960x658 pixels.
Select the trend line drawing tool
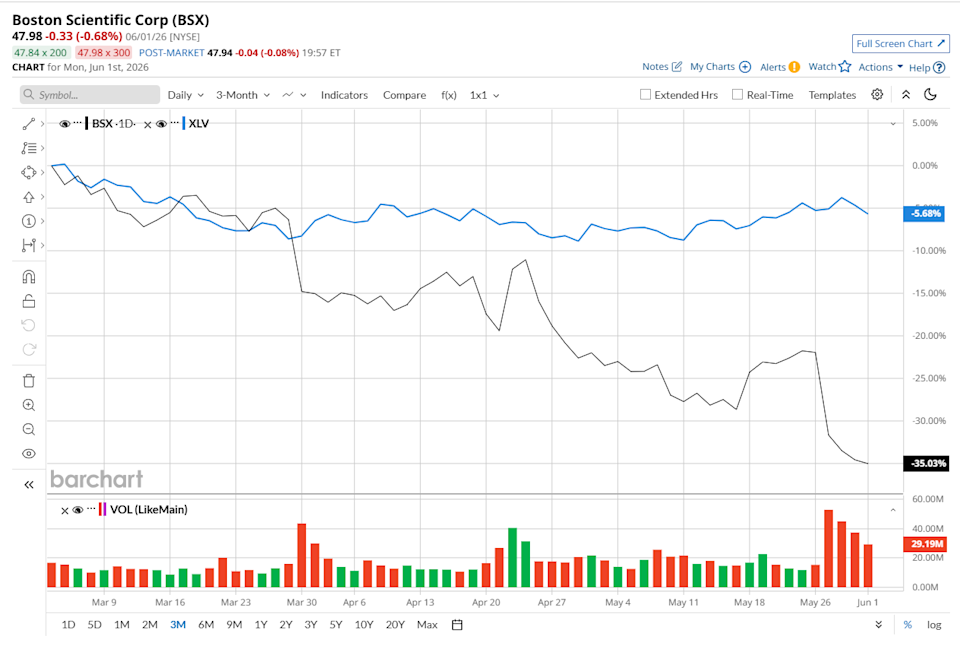pyautogui.click(x=28, y=124)
